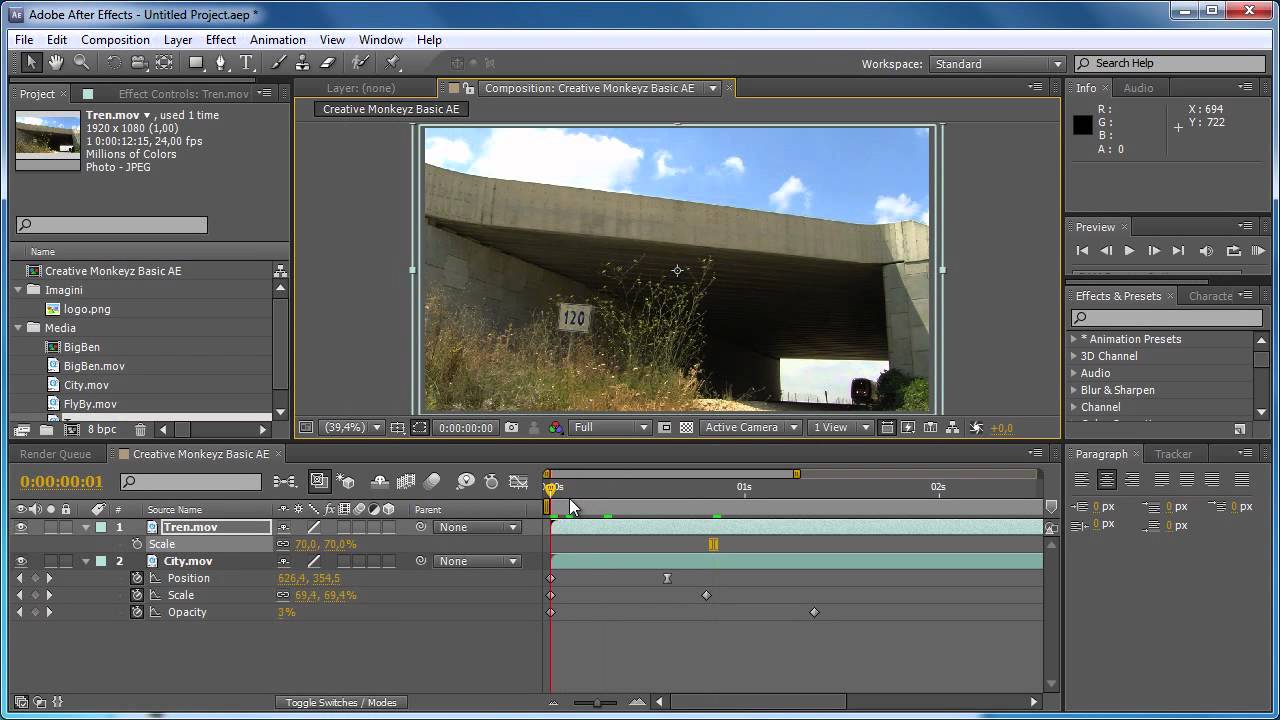Click the Project panel search field
Viewport: 1280px width, 720px height.
click(112, 226)
